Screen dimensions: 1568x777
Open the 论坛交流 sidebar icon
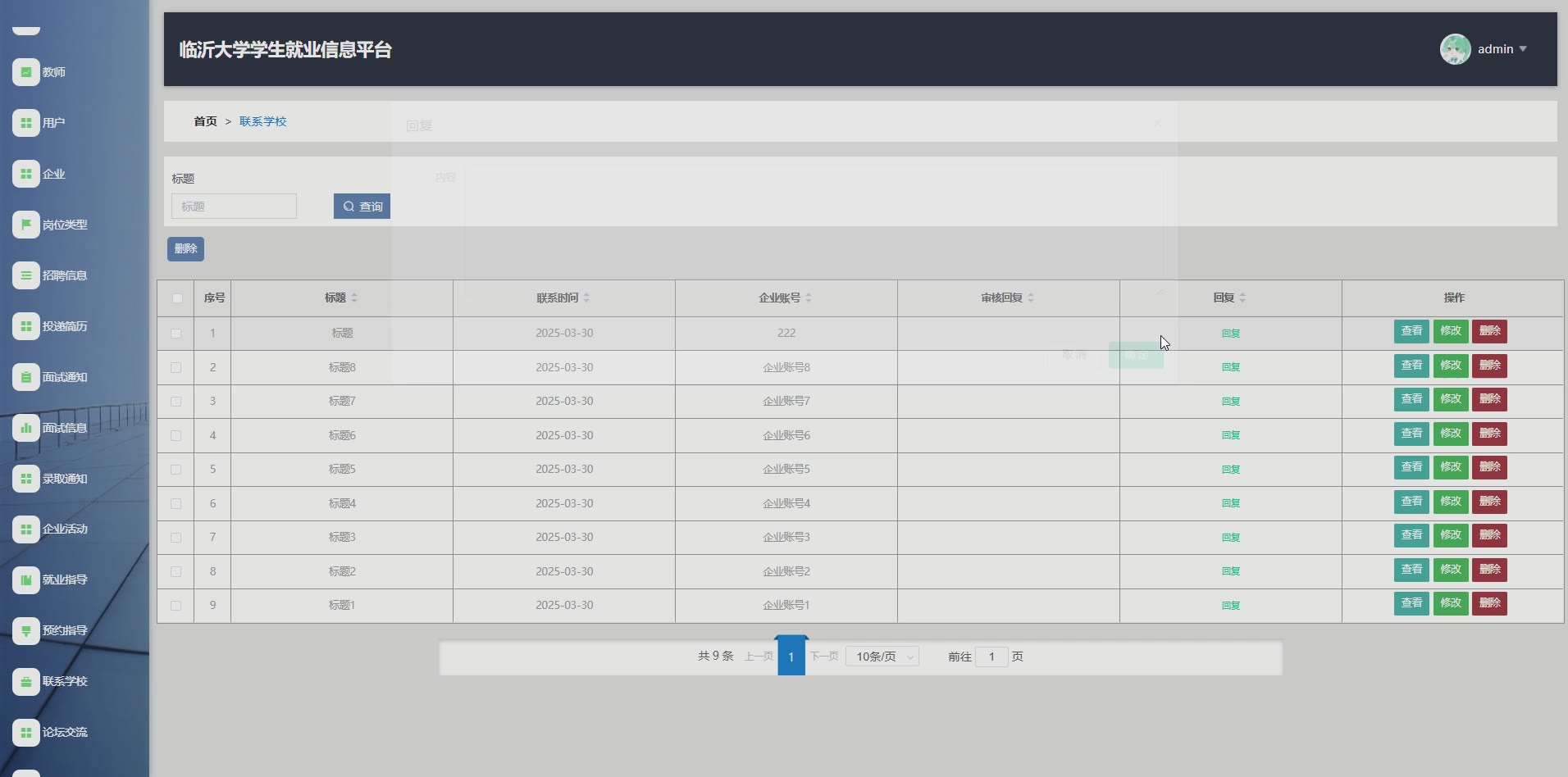26,732
